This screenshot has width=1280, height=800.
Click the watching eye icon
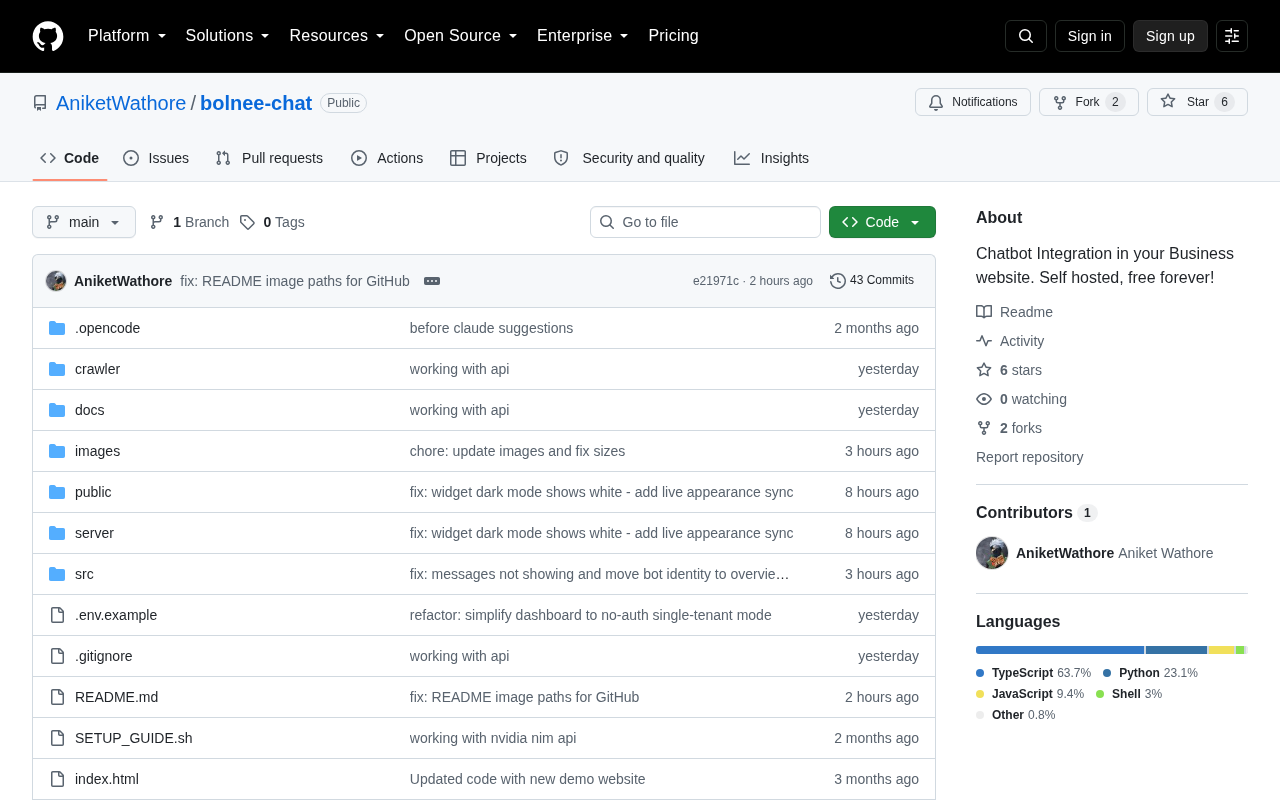(984, 399)
